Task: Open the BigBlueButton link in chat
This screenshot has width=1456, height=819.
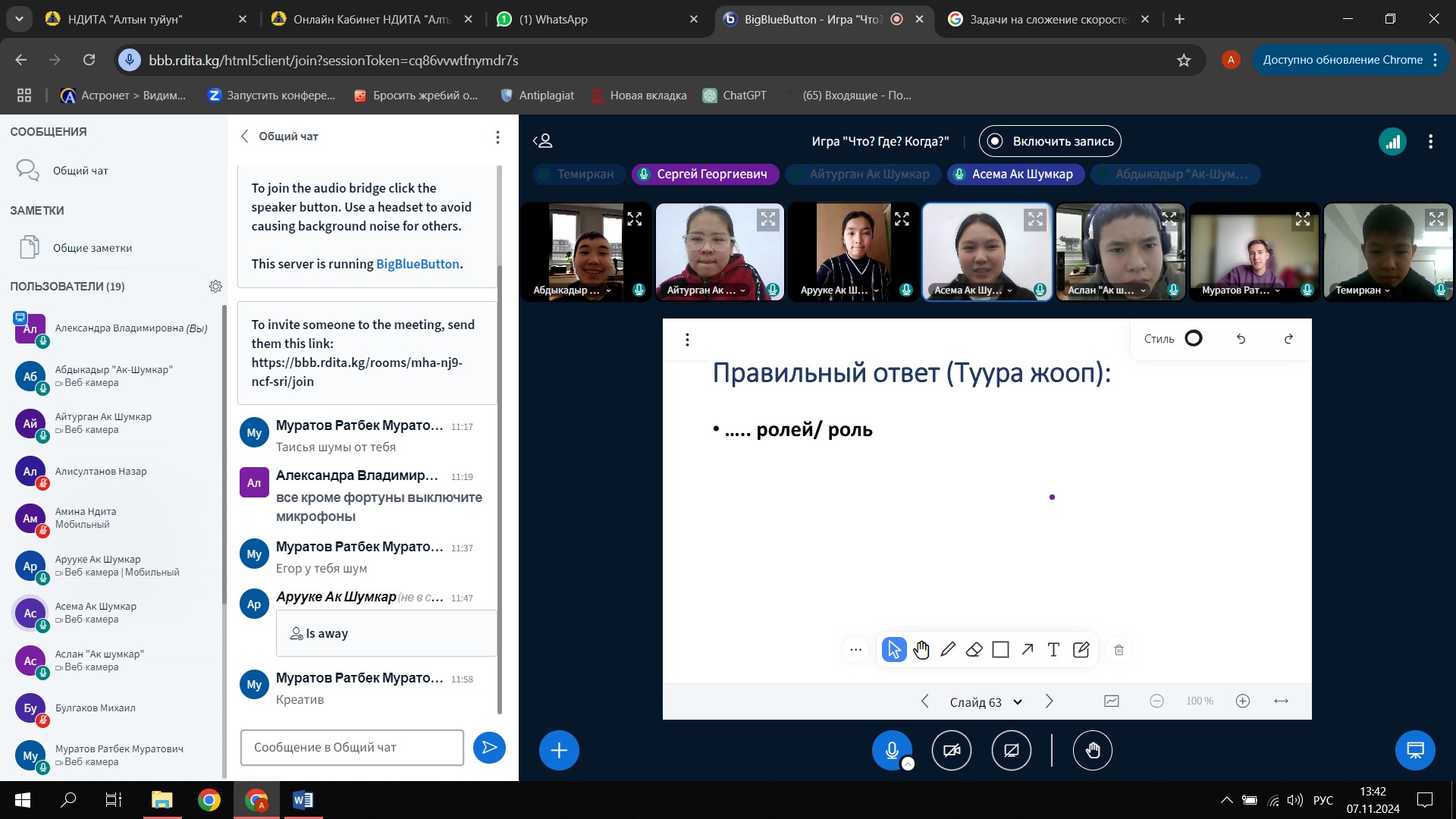Action: (417, 264)
